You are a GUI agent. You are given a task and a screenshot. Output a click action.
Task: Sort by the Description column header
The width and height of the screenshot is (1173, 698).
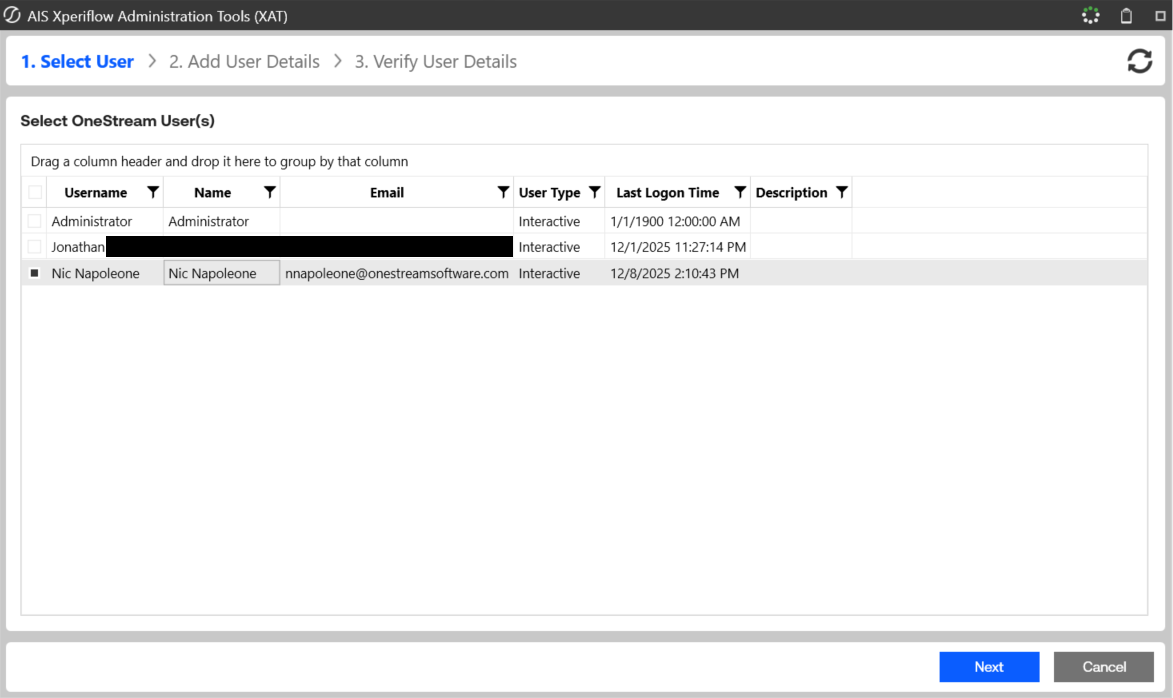click(x=791, y=192)
